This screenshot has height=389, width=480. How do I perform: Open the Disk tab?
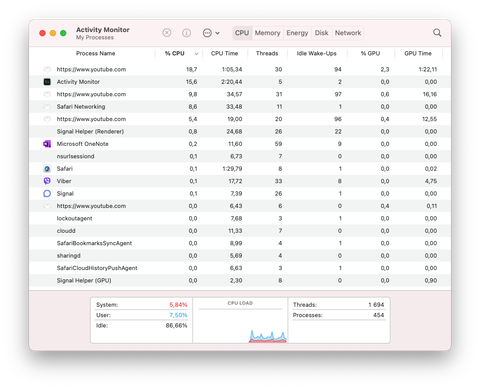pyautogui.click(x=321, y=33)
